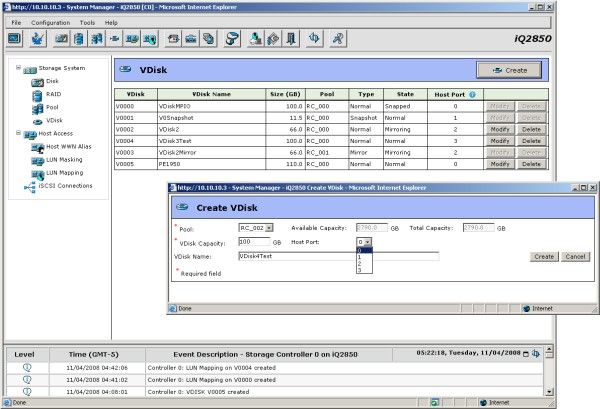Click Modify for PE1950 row V0005
The height and width of the screenshot is (409, 600).
click(x=500, y=164)
